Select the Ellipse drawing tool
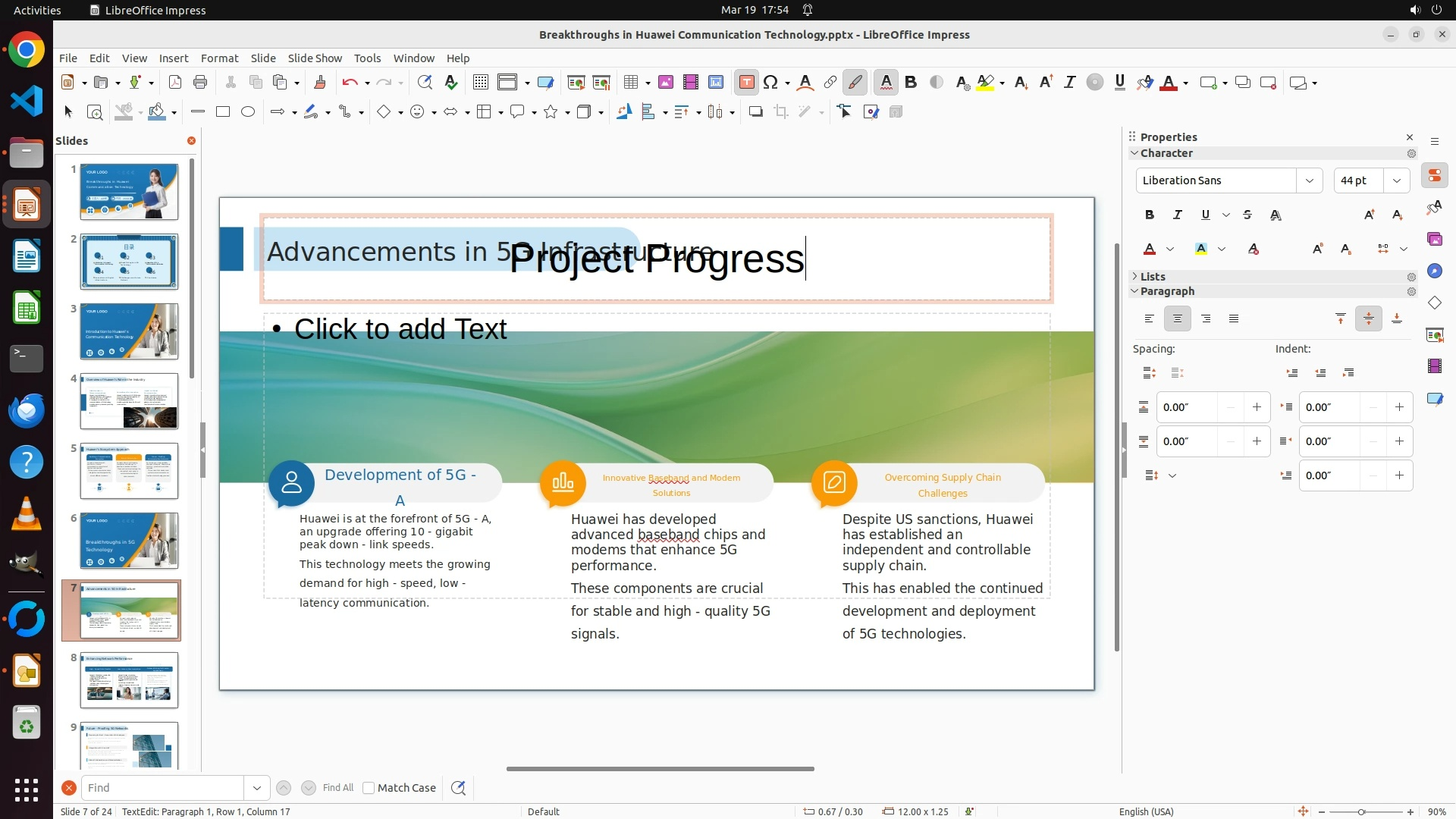Viewport: 1456px width, 819px height. coord(248,112)
